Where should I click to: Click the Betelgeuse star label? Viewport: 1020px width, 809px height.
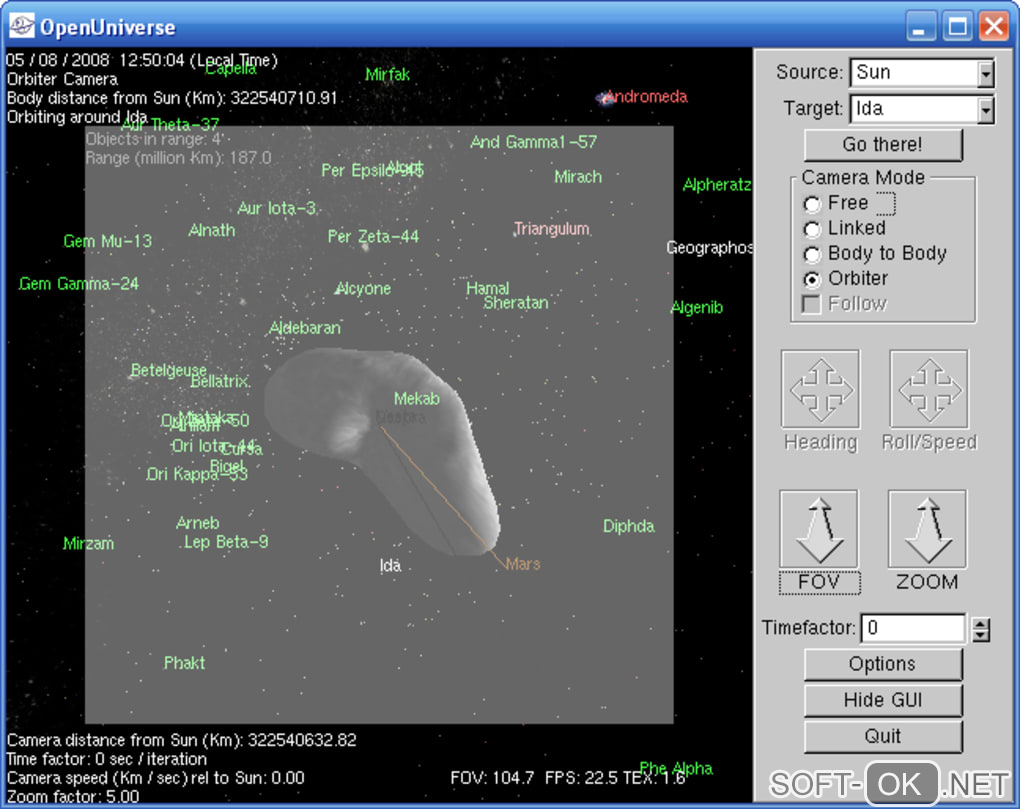pyautogui.click(x=168, y=371)
